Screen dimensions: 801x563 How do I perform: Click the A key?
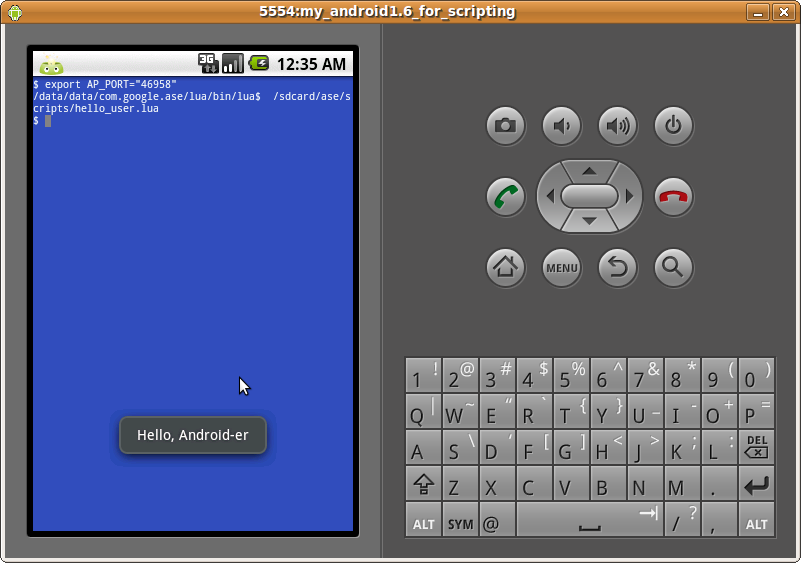click(423, 447)
